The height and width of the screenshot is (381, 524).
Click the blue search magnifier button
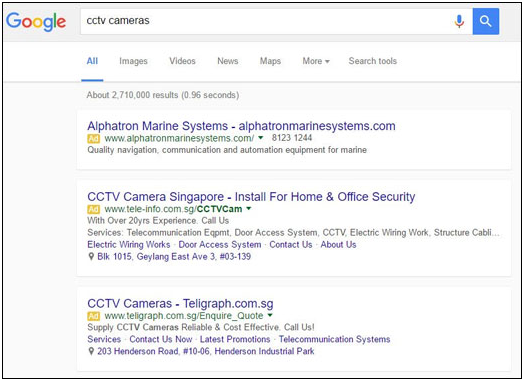click(x=486, y=21)
